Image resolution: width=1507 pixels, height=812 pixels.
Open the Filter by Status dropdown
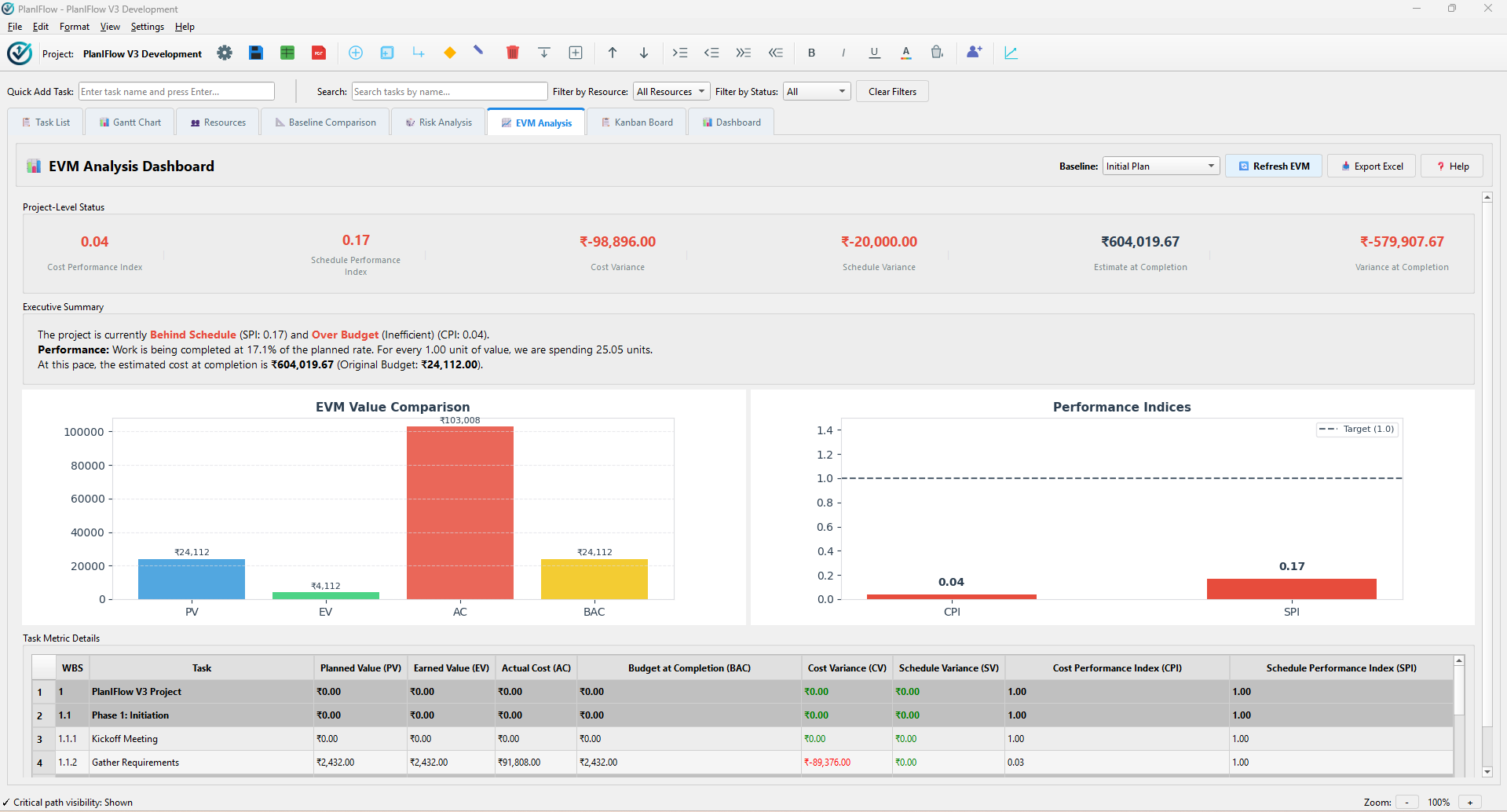817,92
